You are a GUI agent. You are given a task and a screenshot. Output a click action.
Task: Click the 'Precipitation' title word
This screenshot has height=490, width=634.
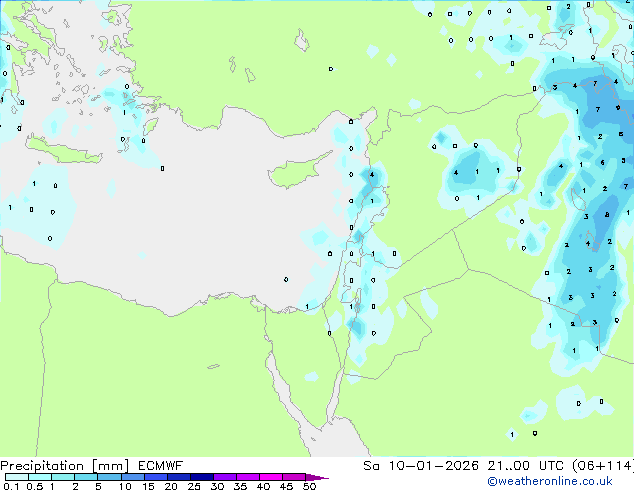click(42, 466)
